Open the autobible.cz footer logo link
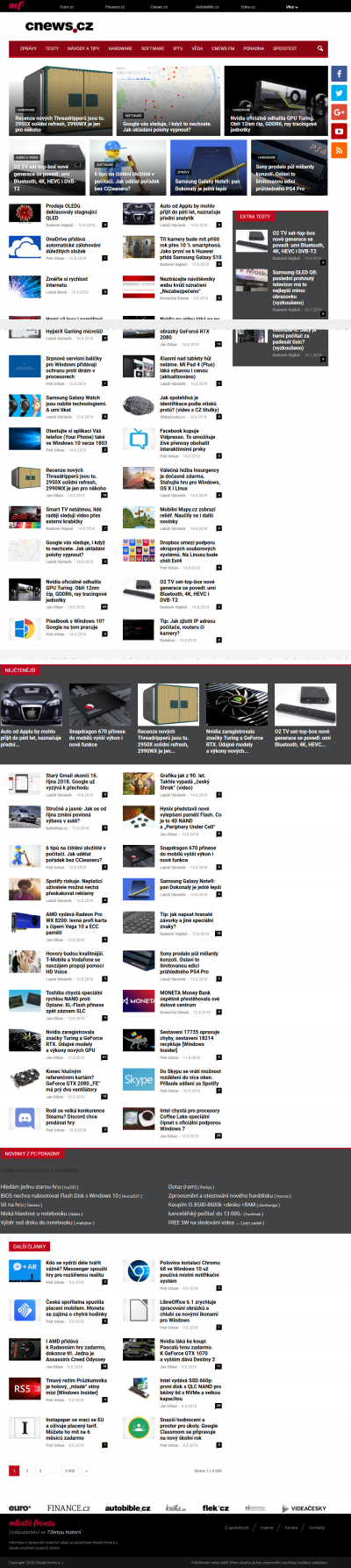This screenshot has width=351, height=1568. coord(127,1507)
